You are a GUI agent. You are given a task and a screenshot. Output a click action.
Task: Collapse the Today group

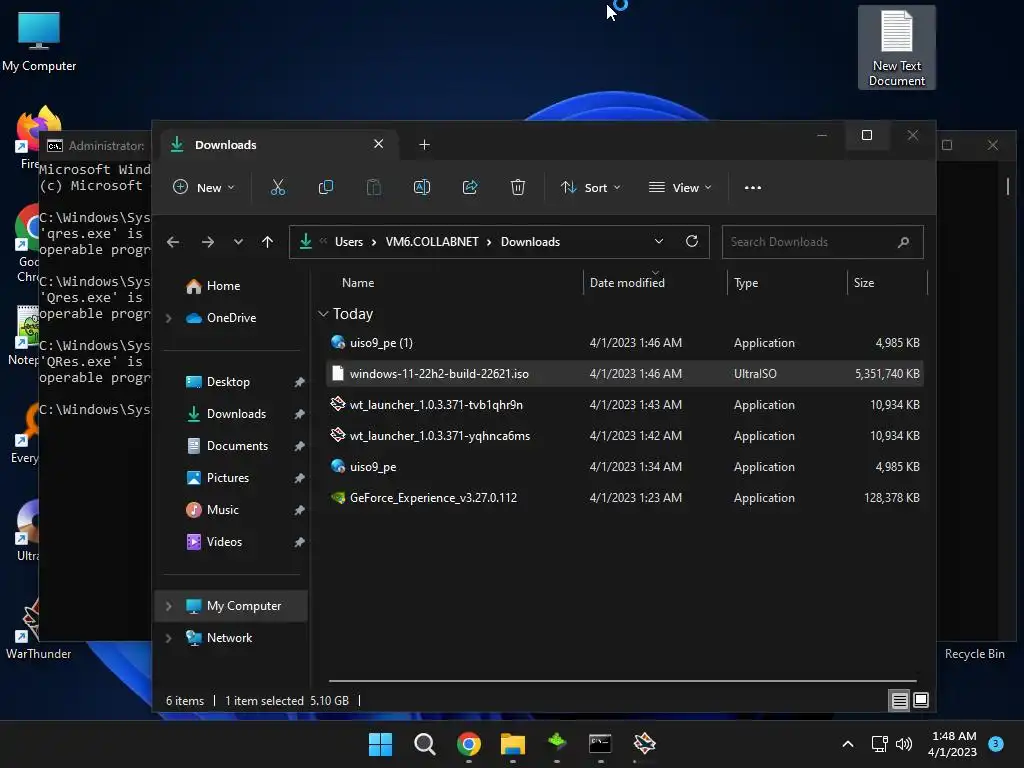[x=323, y=314]
